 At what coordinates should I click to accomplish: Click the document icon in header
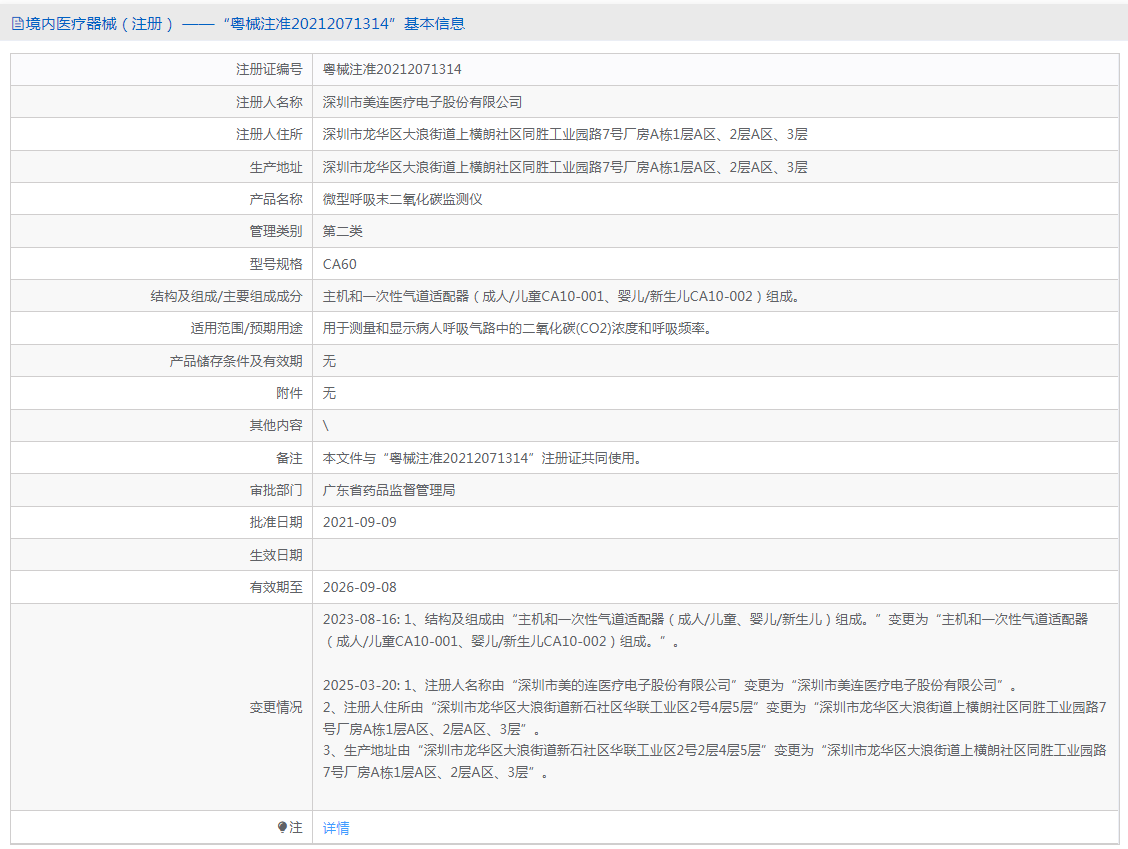pyautogui.click(x=17, y=24)
